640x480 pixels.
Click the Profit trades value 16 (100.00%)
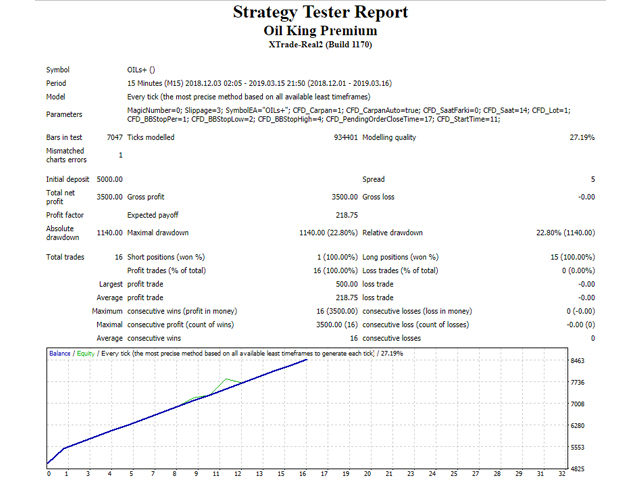click(336, 271)
